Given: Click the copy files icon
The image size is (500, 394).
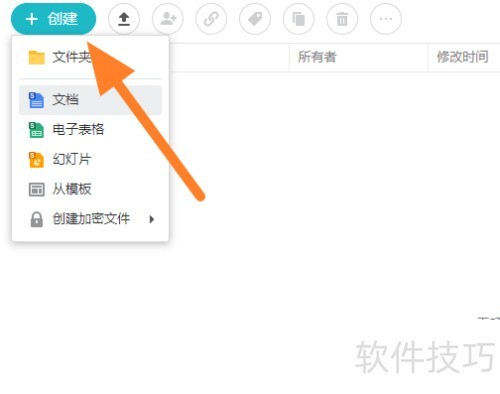Looking at the screenshot, I should (299, 19).
